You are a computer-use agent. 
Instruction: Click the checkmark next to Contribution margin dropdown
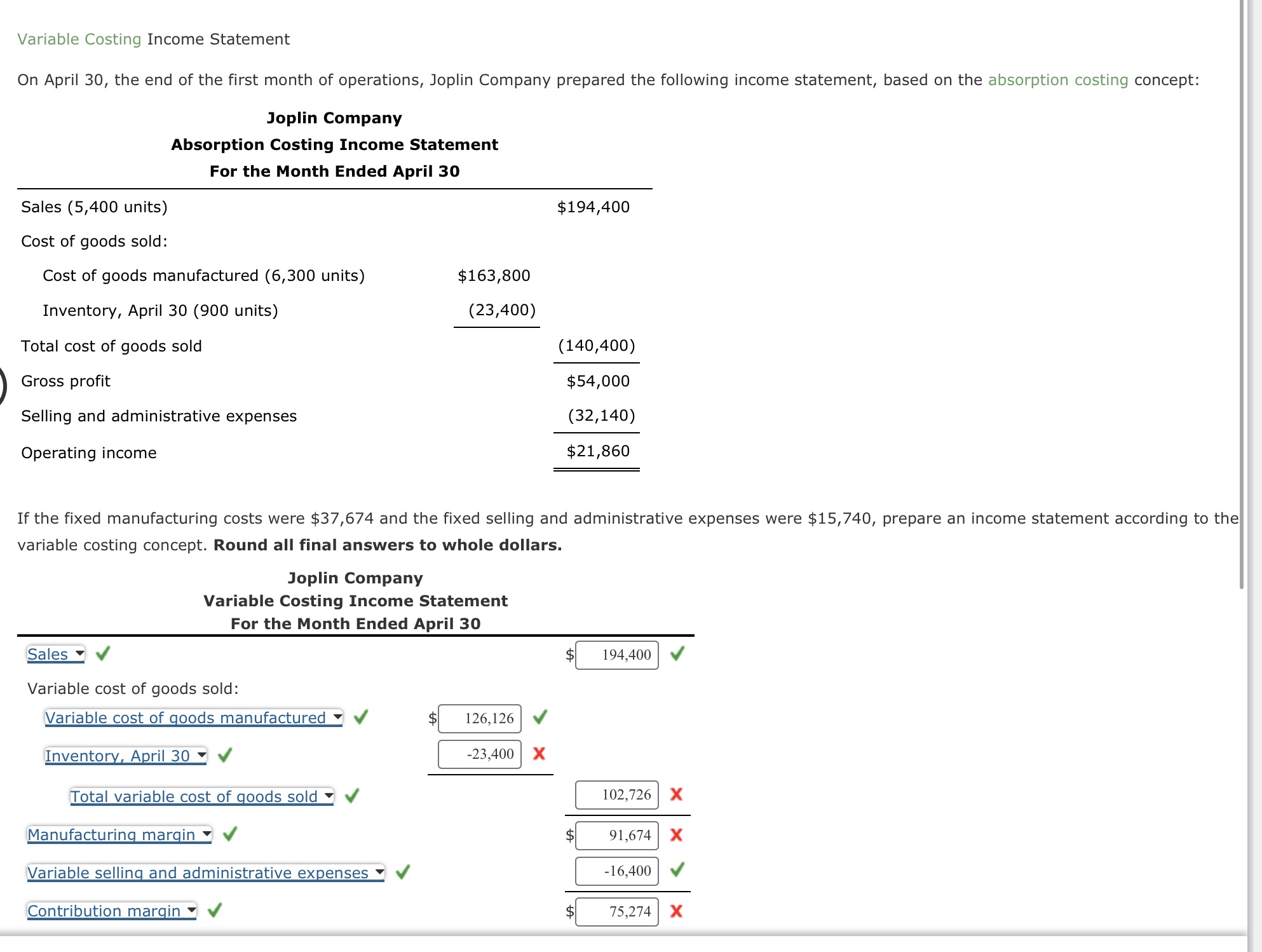tap(215, 910)
